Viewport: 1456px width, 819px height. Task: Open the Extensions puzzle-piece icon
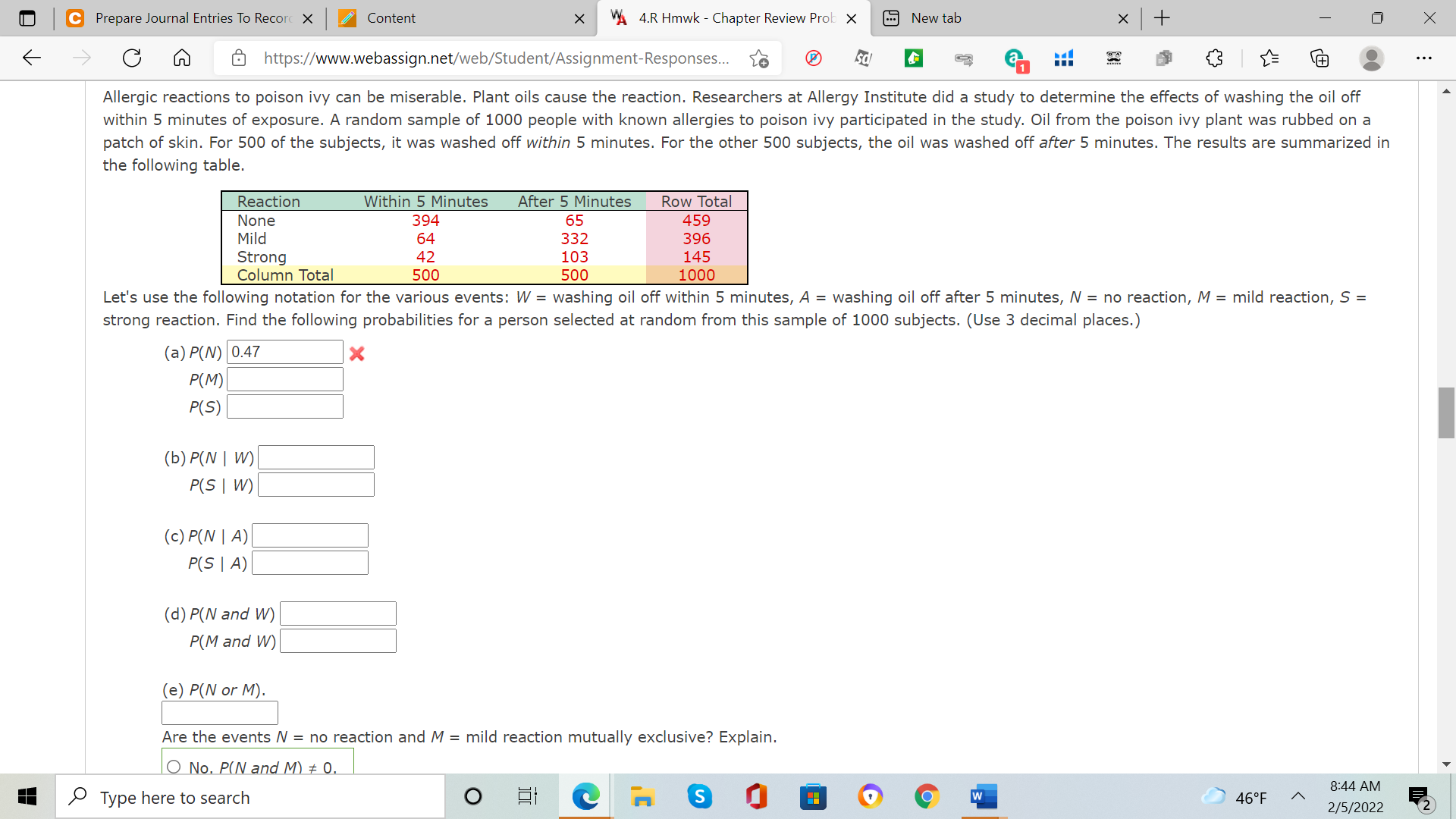[x=1214, y=58]
